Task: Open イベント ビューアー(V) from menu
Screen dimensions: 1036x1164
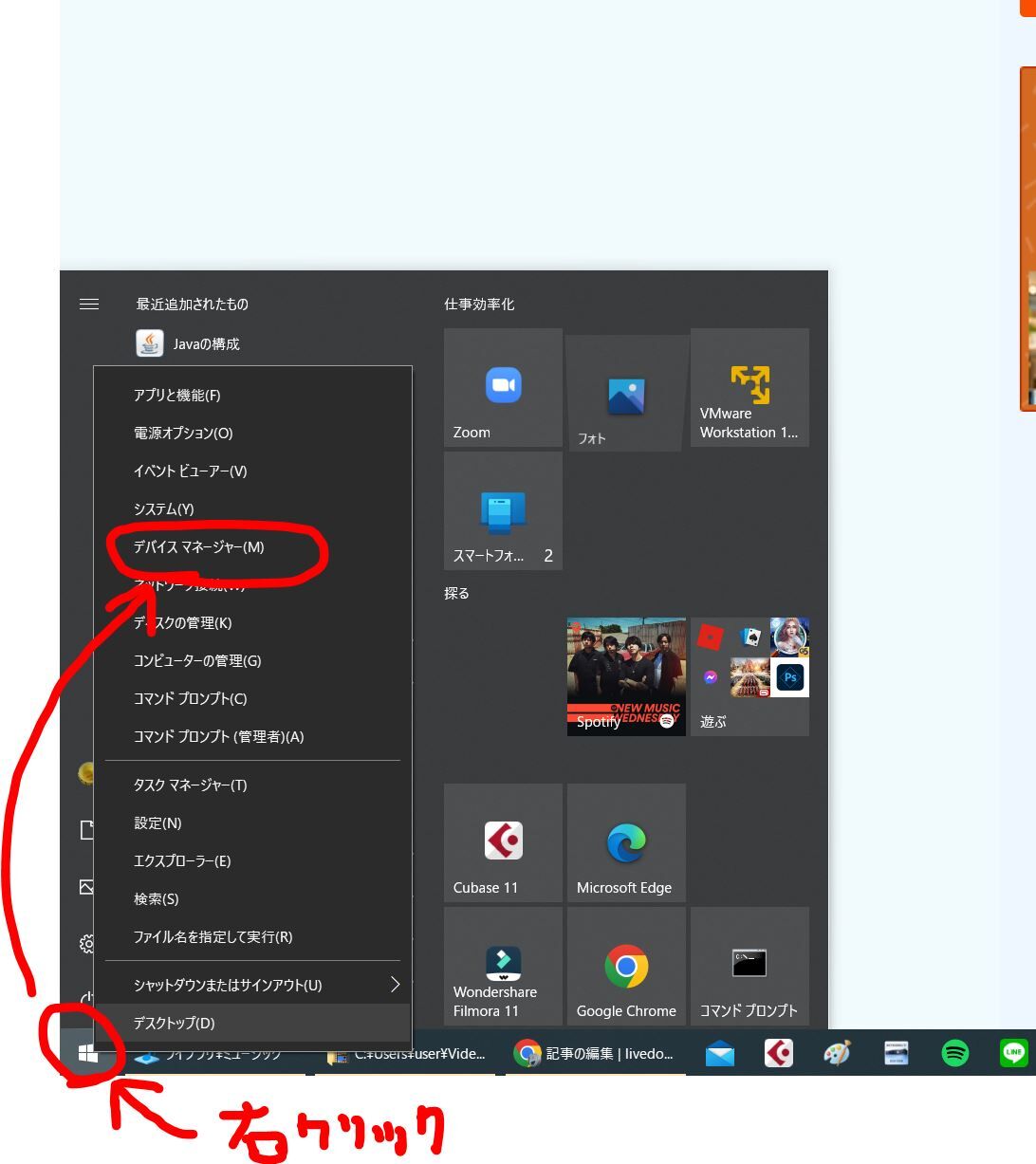Action: (x=252, y=471)
